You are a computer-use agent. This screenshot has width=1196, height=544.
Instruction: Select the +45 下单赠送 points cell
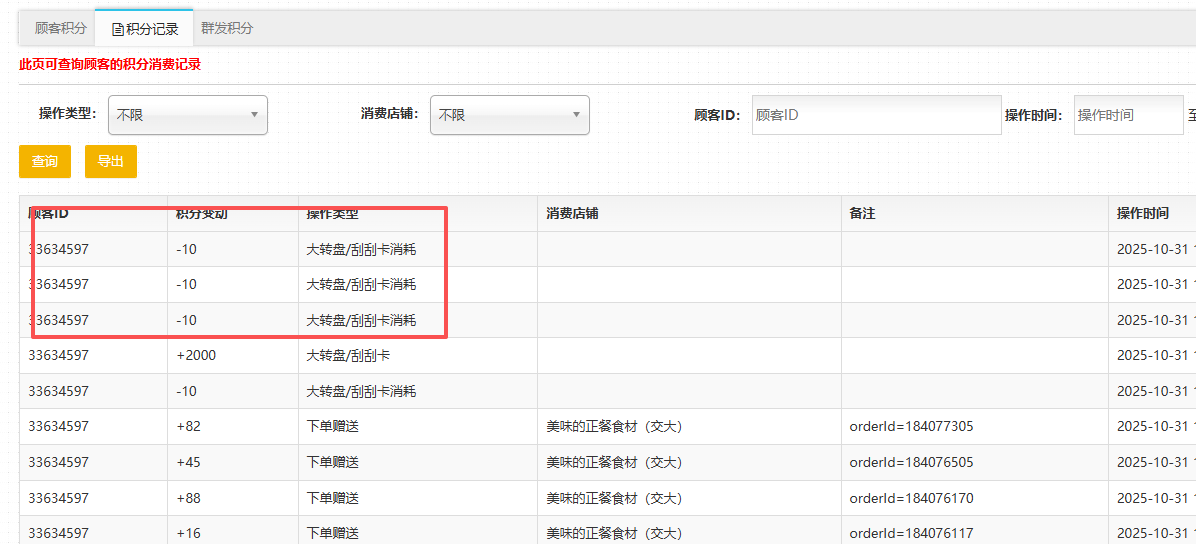click(x=188, y=462)
